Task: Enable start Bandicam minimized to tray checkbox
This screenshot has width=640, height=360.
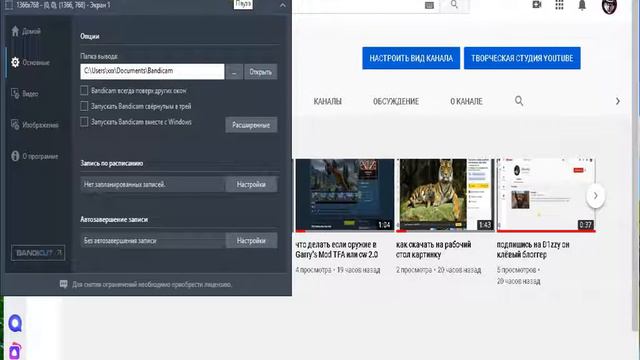Action: point(84,106)
